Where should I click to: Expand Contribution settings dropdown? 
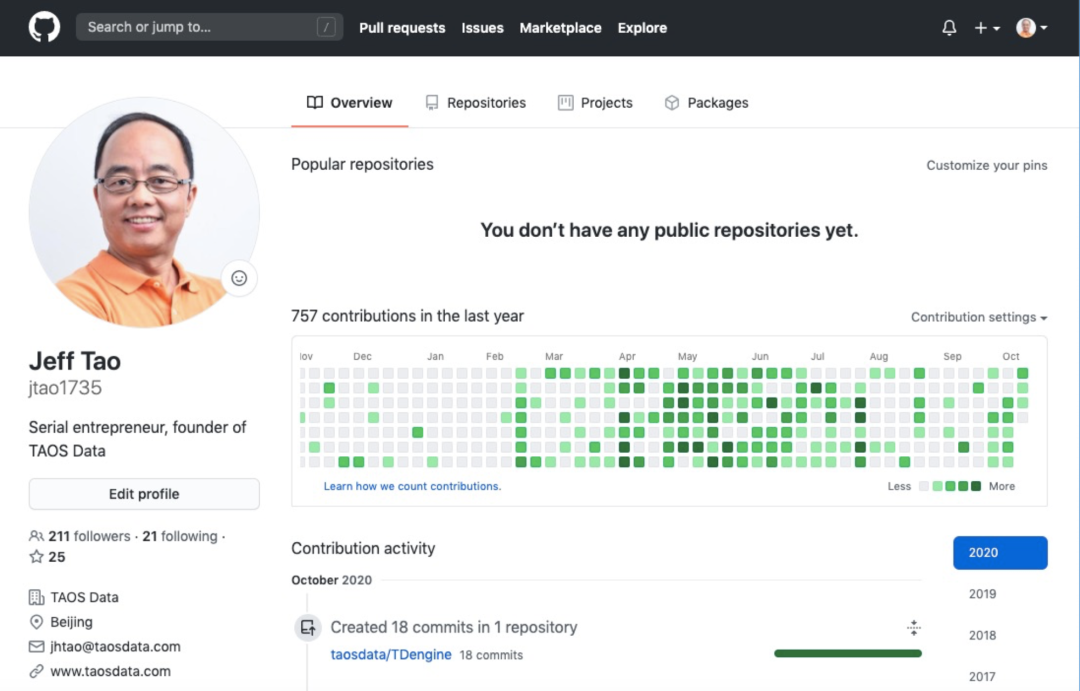979,317
